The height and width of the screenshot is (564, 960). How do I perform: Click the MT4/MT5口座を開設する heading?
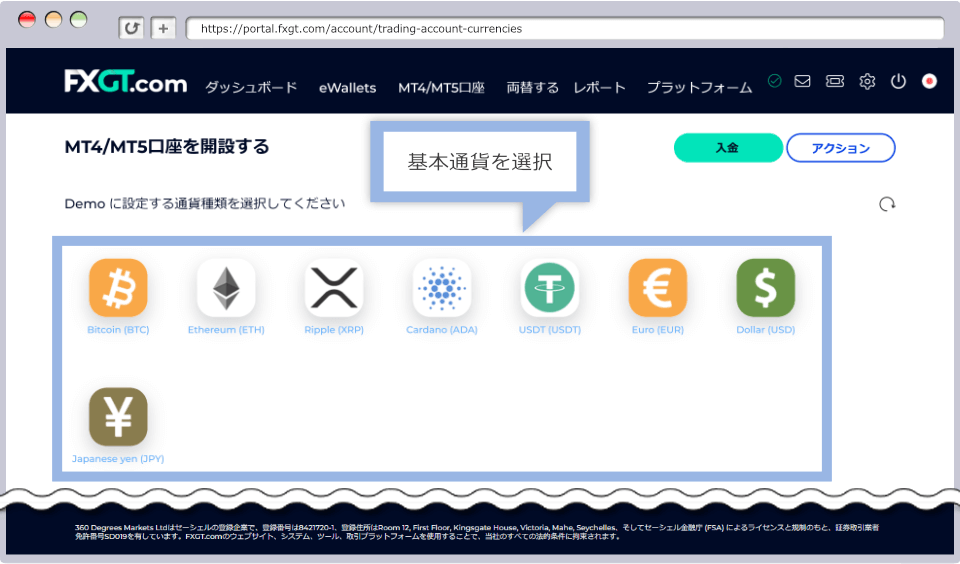pos(167,146)
